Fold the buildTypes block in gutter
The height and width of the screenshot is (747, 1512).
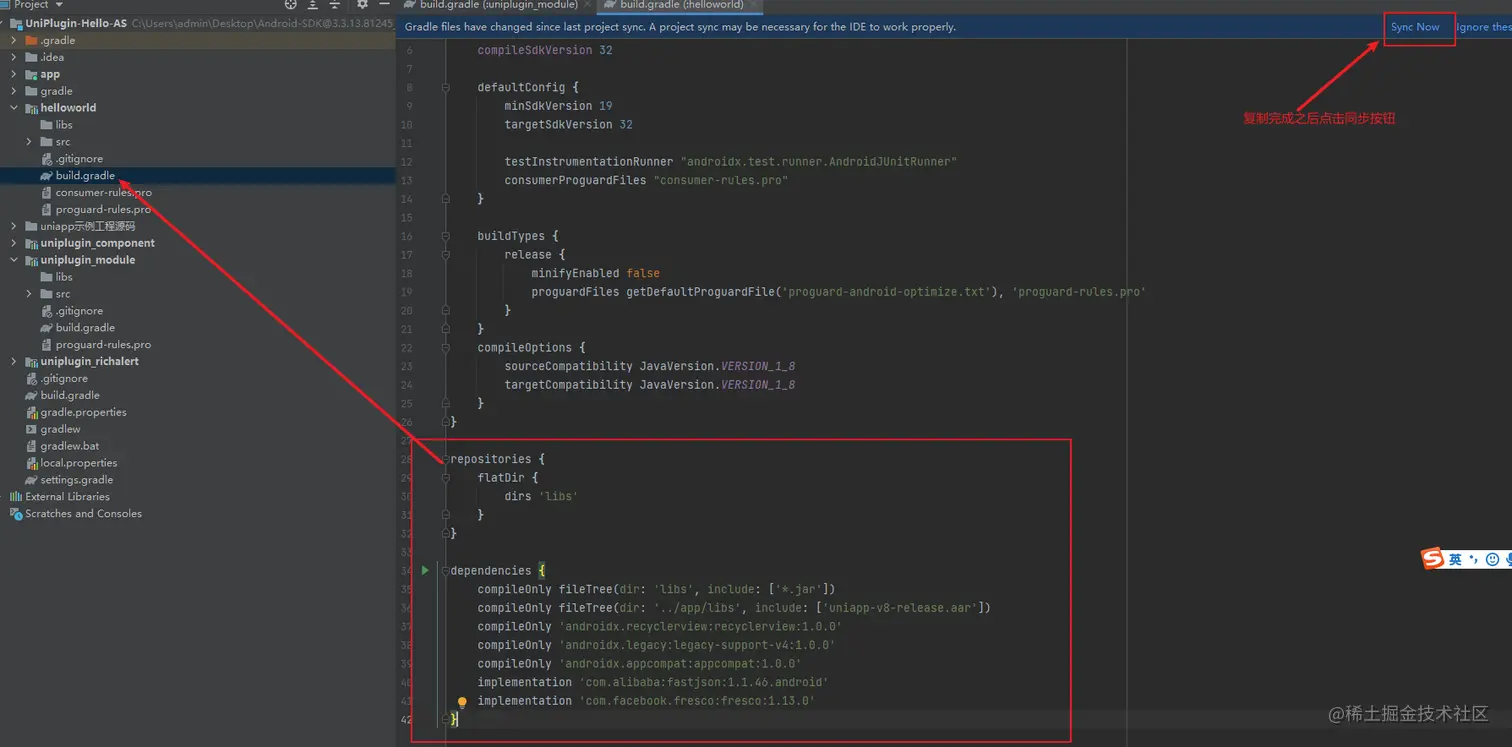pos(446,236)
